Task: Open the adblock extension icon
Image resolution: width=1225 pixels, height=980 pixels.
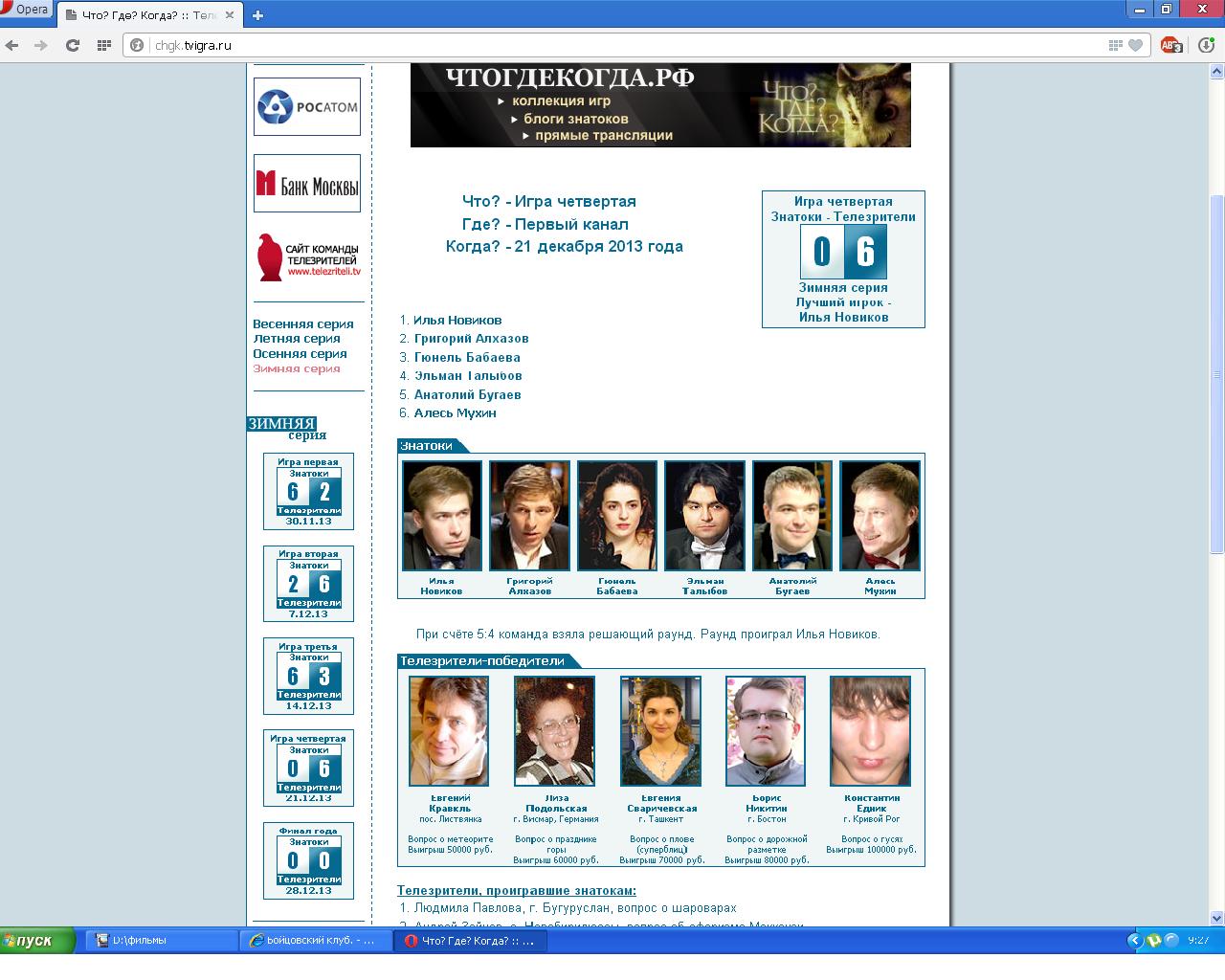Action: (1170, 45)
